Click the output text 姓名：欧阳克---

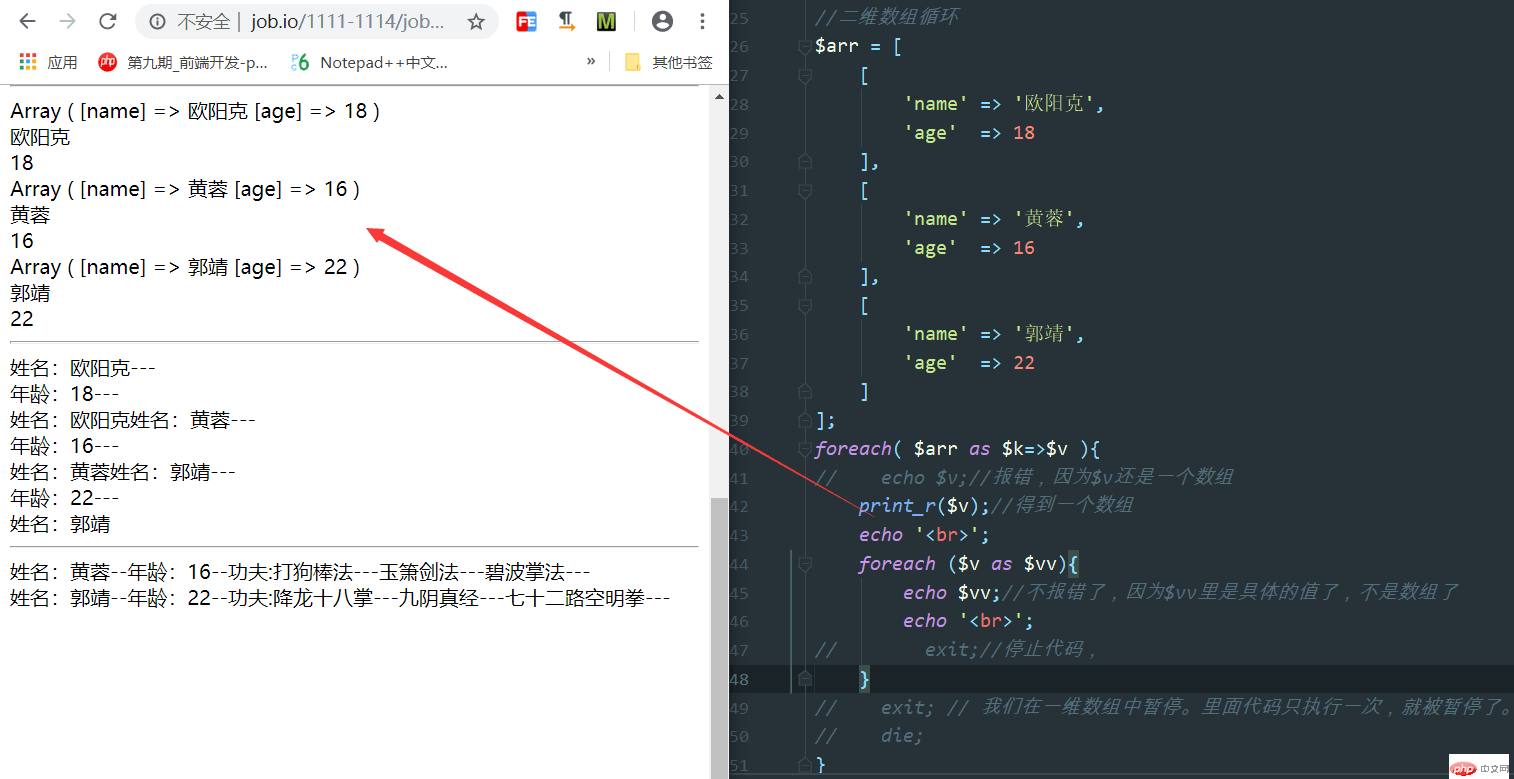(x=83, y=368)
